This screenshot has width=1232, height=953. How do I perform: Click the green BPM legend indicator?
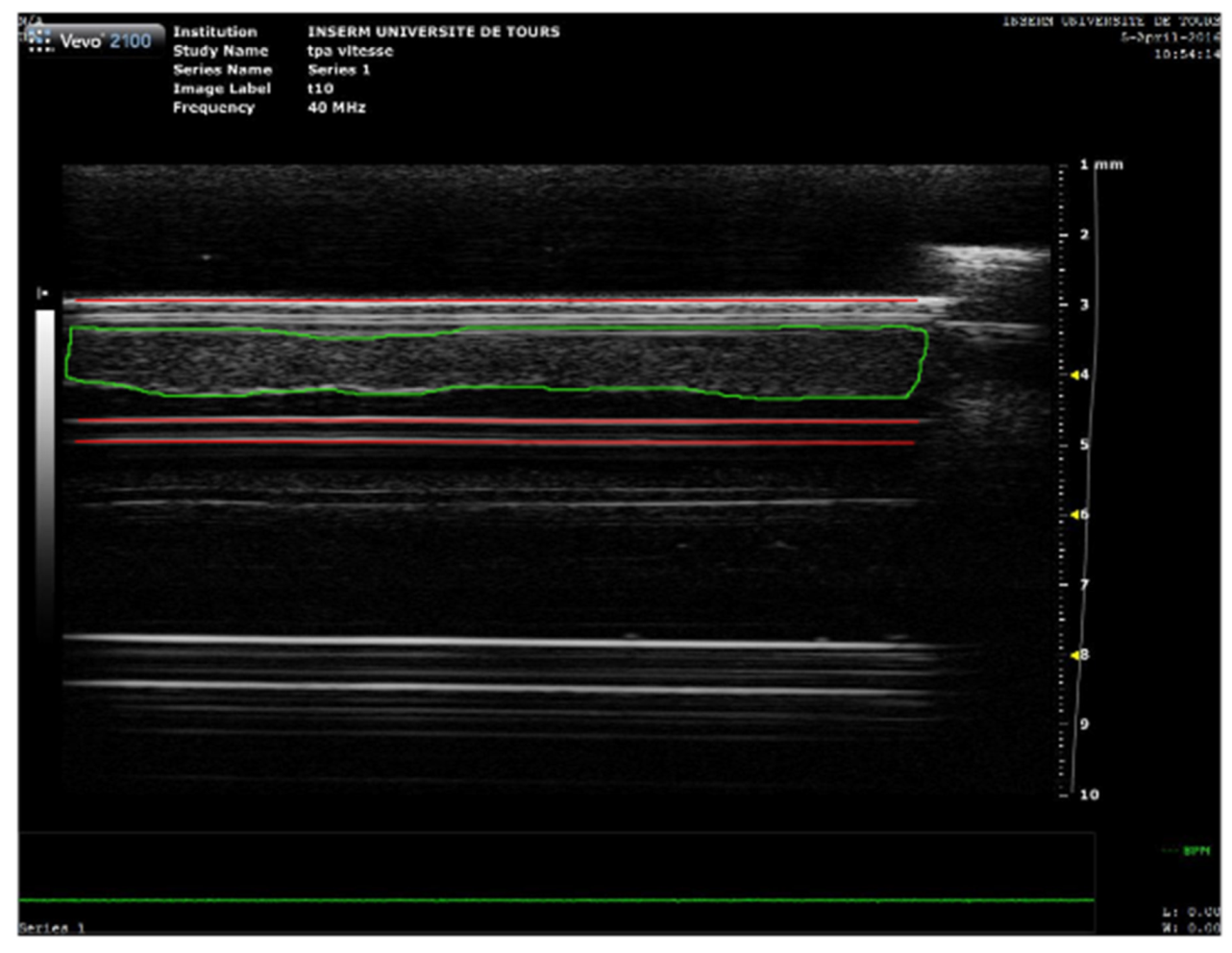pos(1187,851)
